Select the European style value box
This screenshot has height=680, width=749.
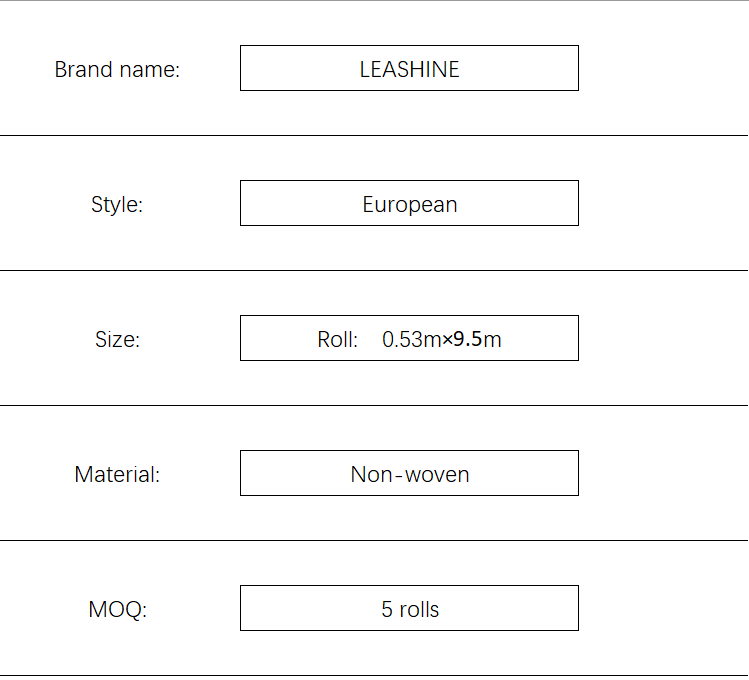409,203
